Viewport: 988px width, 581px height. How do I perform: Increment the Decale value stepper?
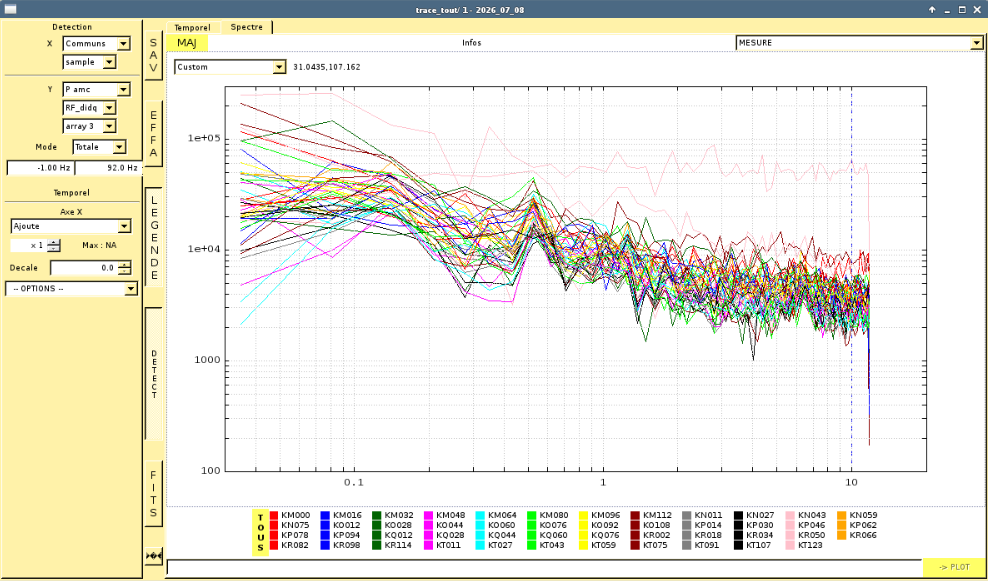125,265
